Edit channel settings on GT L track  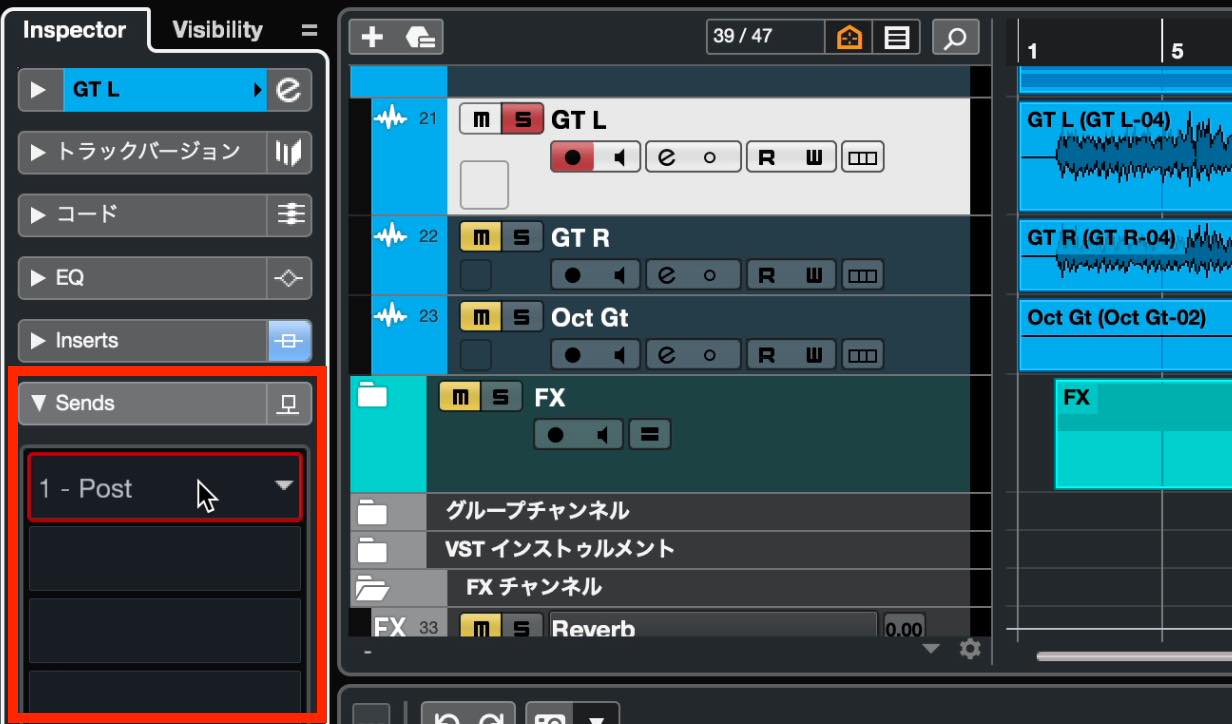669,157
